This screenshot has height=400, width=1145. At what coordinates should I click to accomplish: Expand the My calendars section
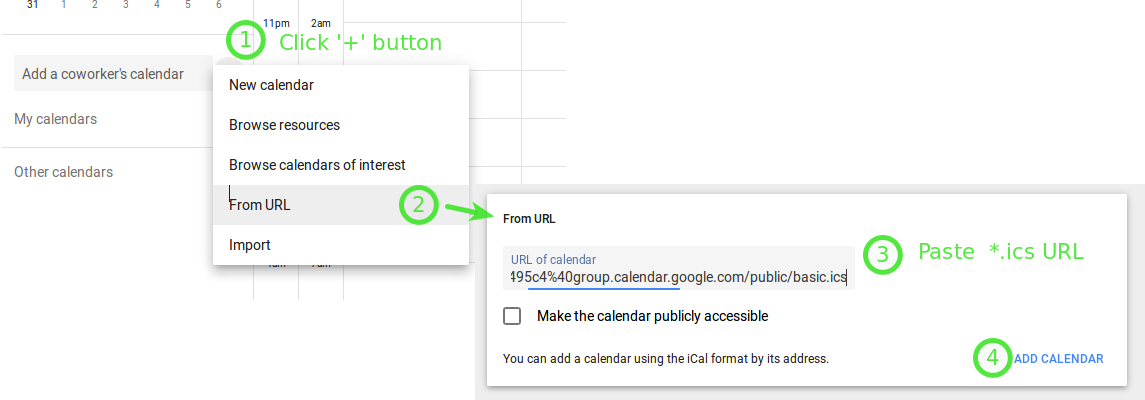[56, 119]
